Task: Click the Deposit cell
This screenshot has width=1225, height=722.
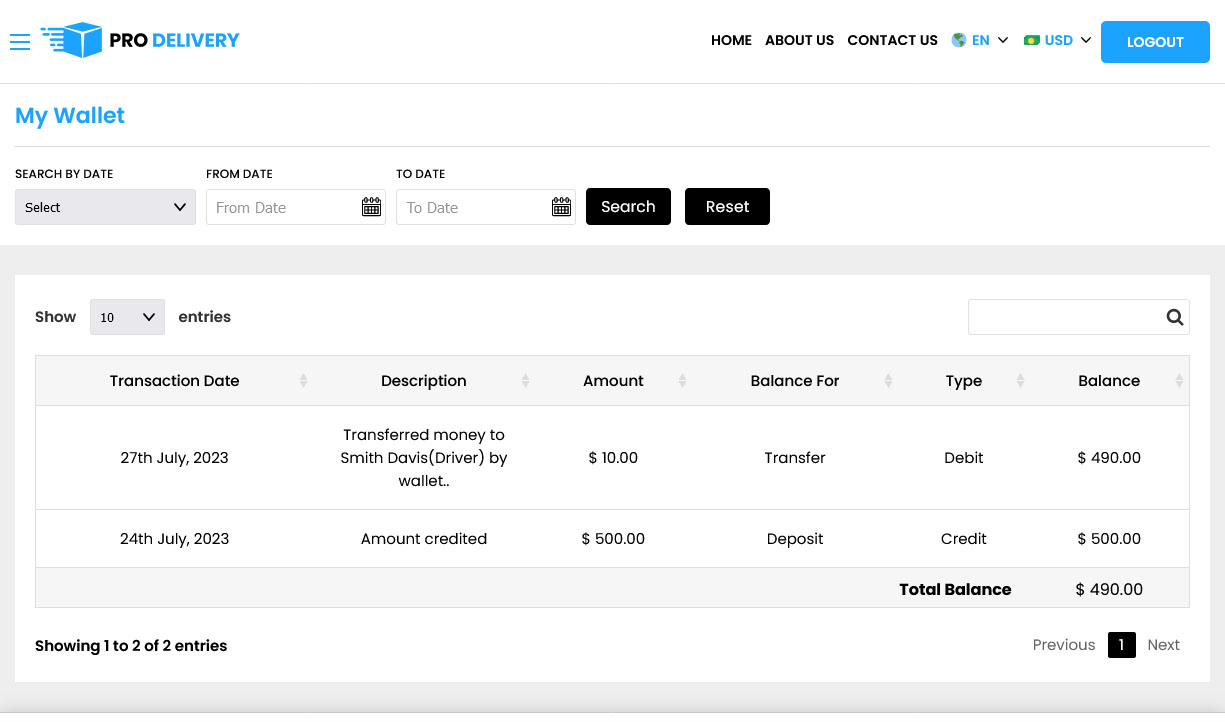Action: tap(795, 539)
